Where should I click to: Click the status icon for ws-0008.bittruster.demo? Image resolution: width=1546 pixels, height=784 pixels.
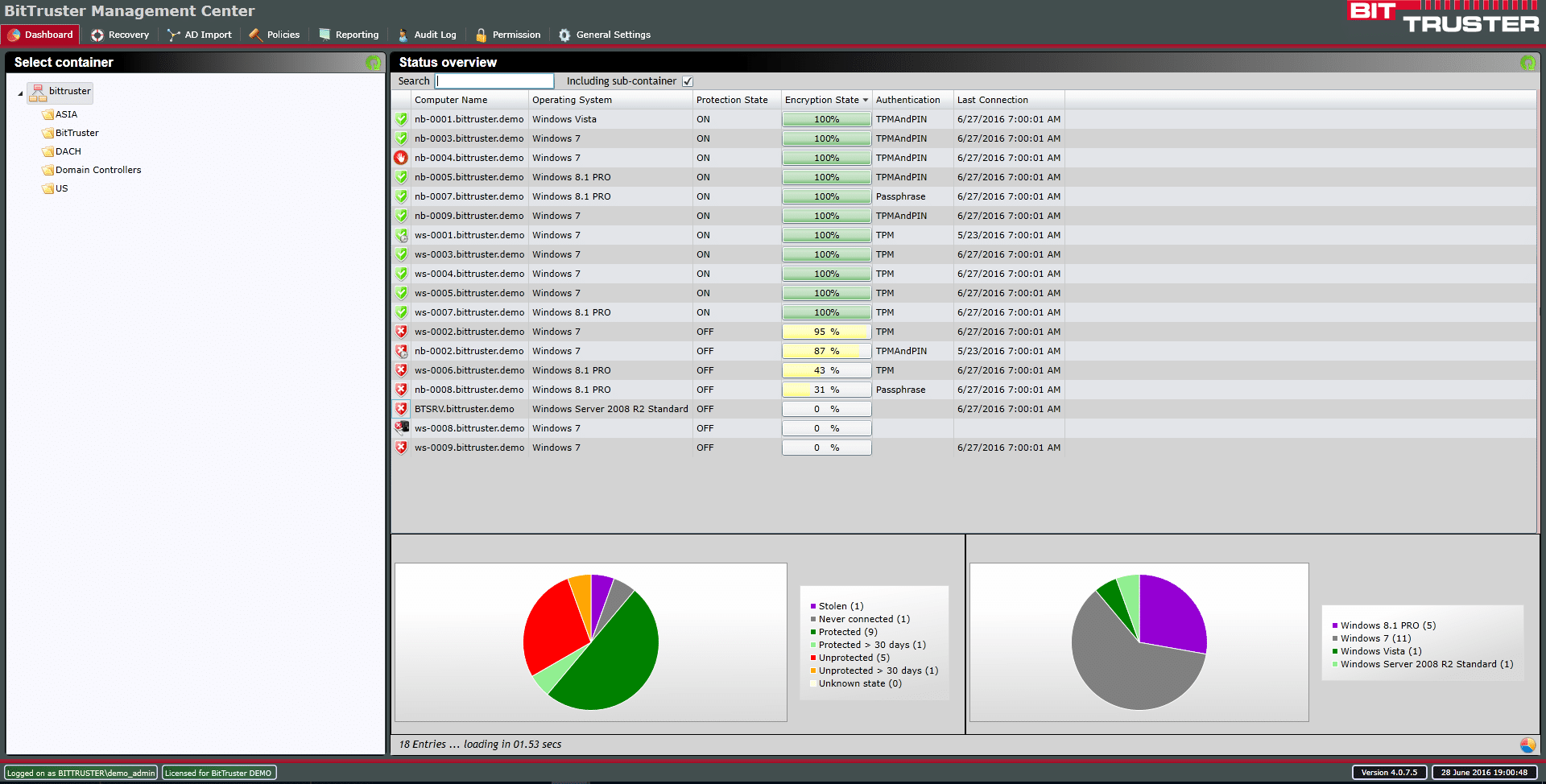401,428
